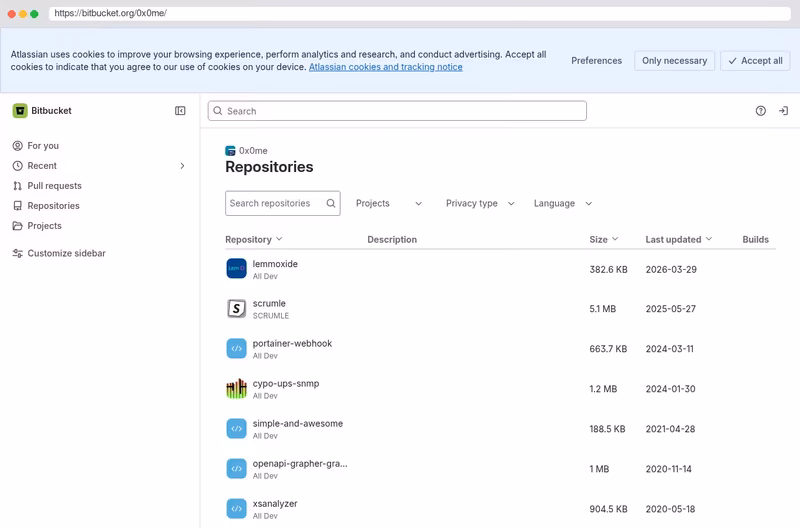Open the simple-and-awesome repository link
This screenshot has height=528, width=800.
pos(297,423)
